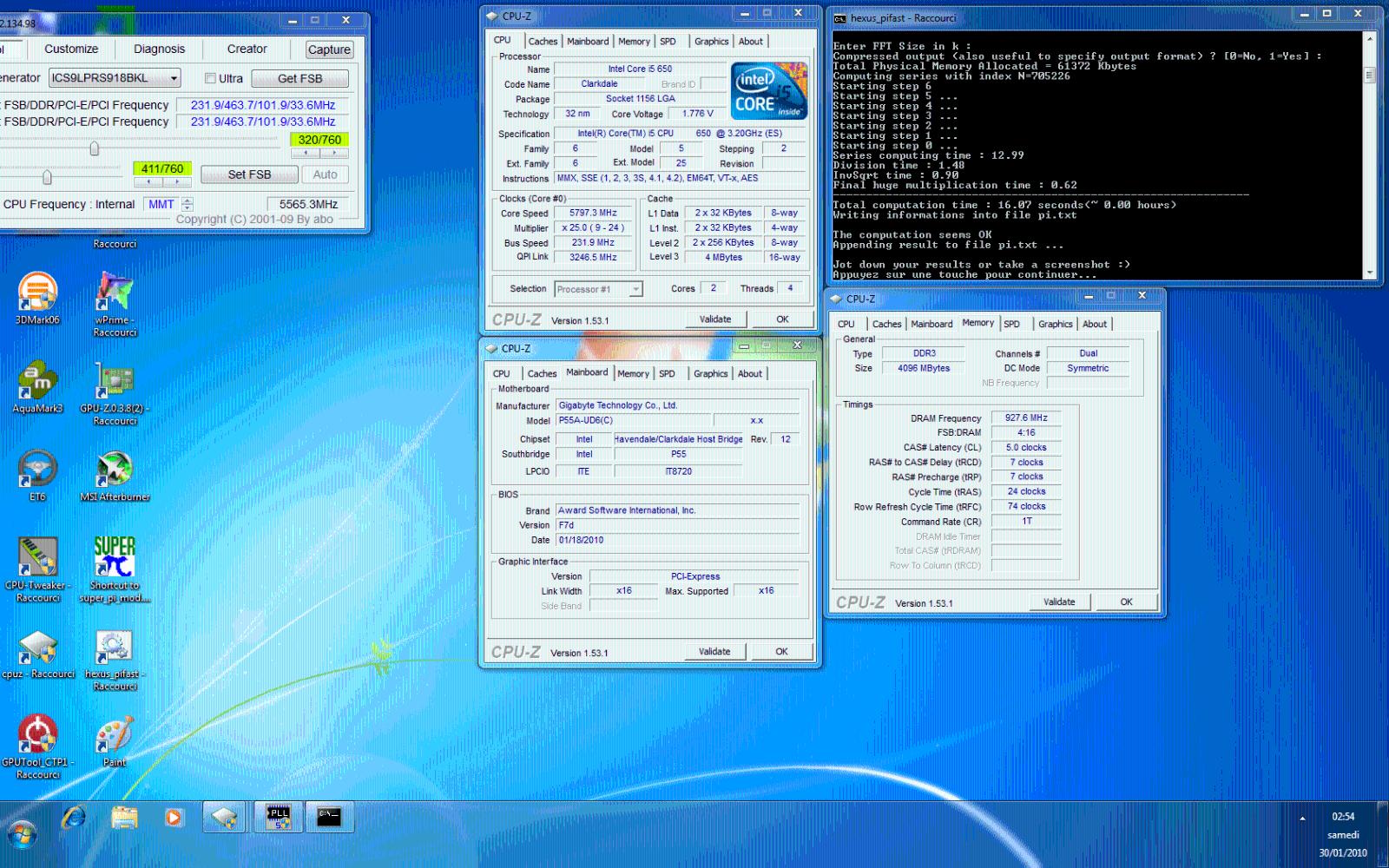The image size is (1389, 868).
Task: Click the taskbar clock showing 02:54
Action: click(x=1343, y=817)
